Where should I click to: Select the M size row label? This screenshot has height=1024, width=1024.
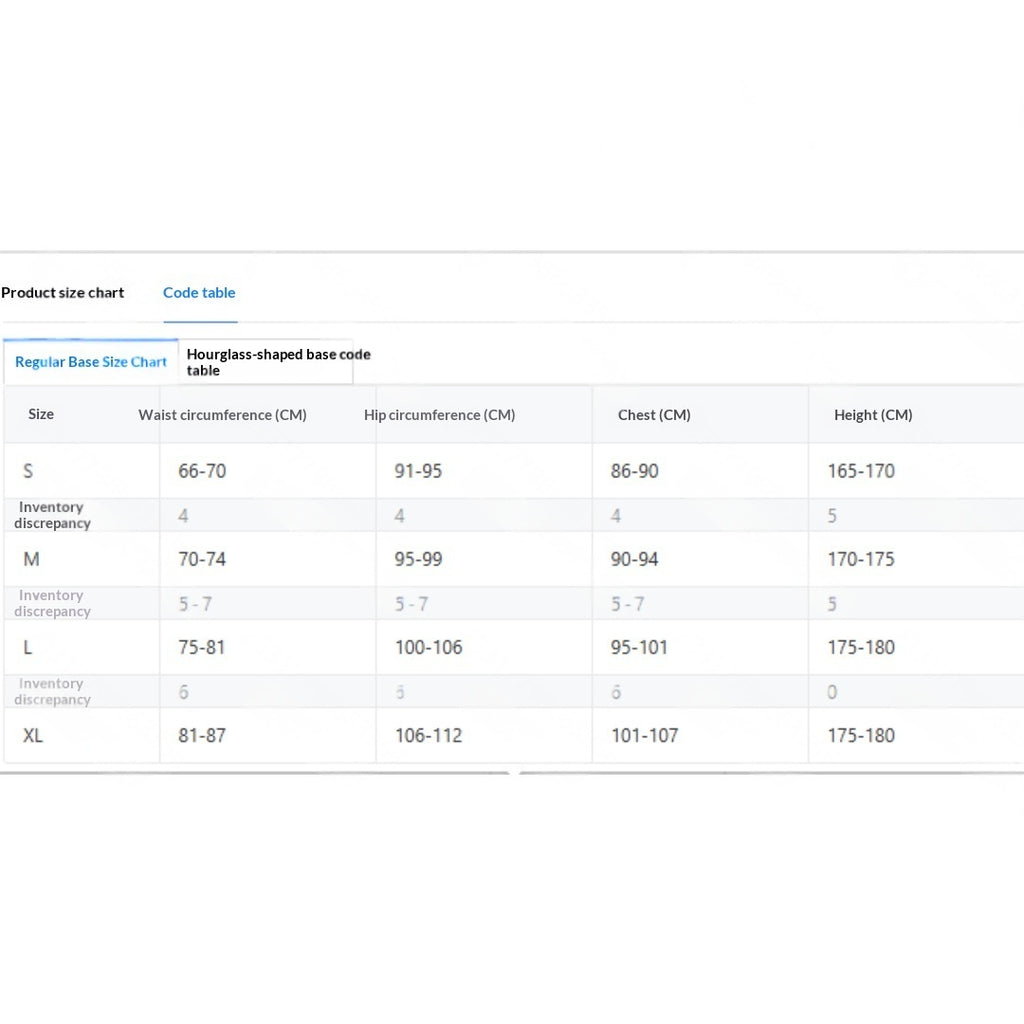(x=31, y=559)
